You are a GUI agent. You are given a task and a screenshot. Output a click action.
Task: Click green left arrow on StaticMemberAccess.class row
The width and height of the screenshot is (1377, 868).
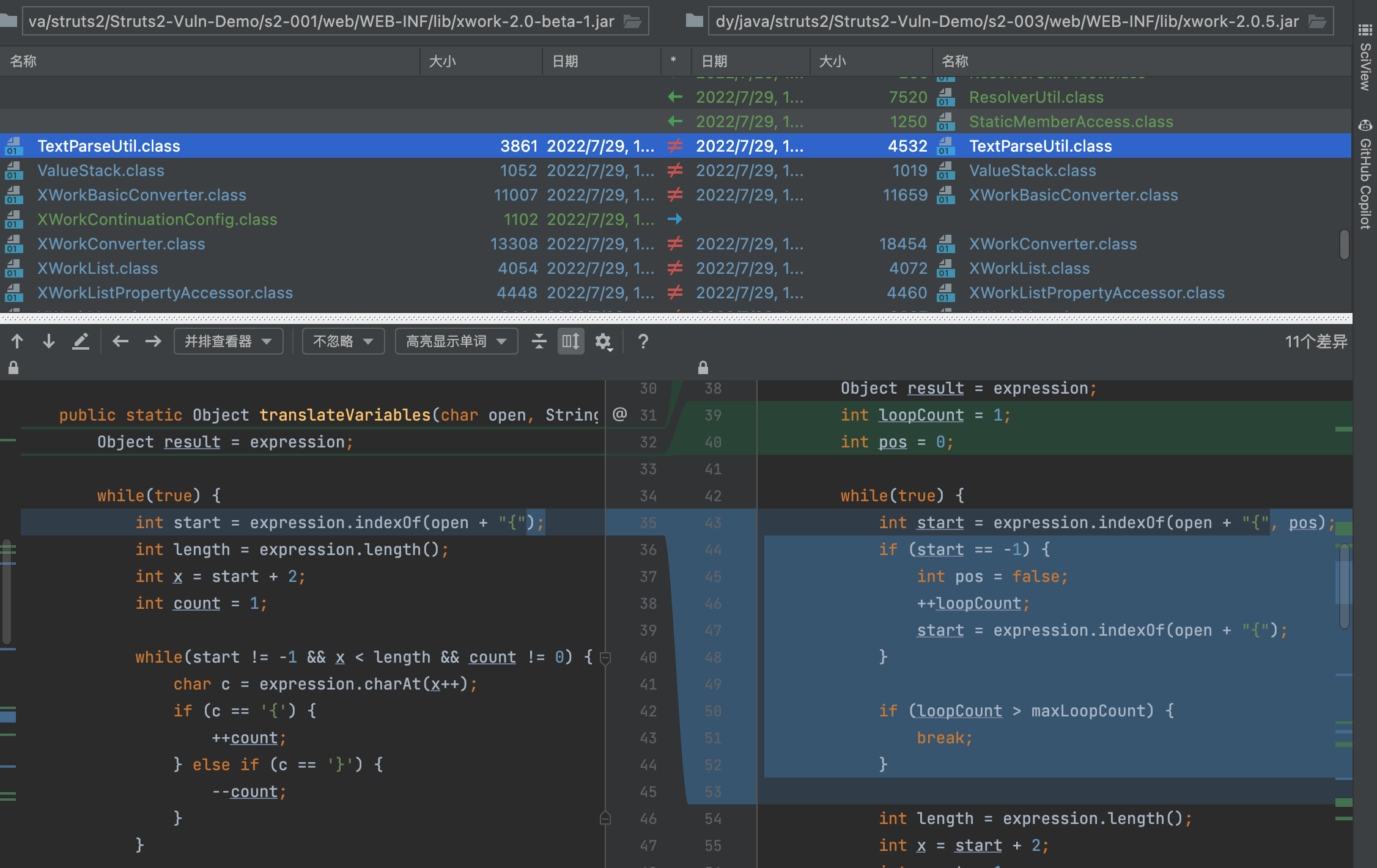point(675,122)
